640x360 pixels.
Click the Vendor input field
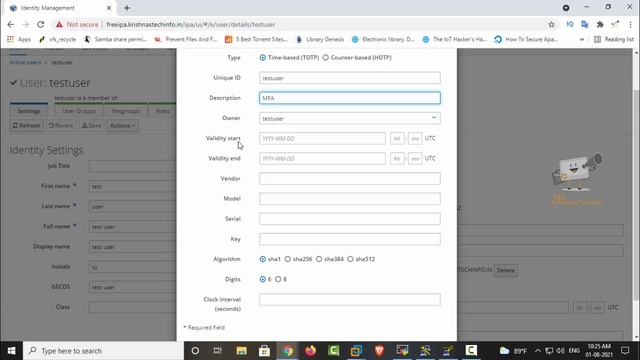350,178
